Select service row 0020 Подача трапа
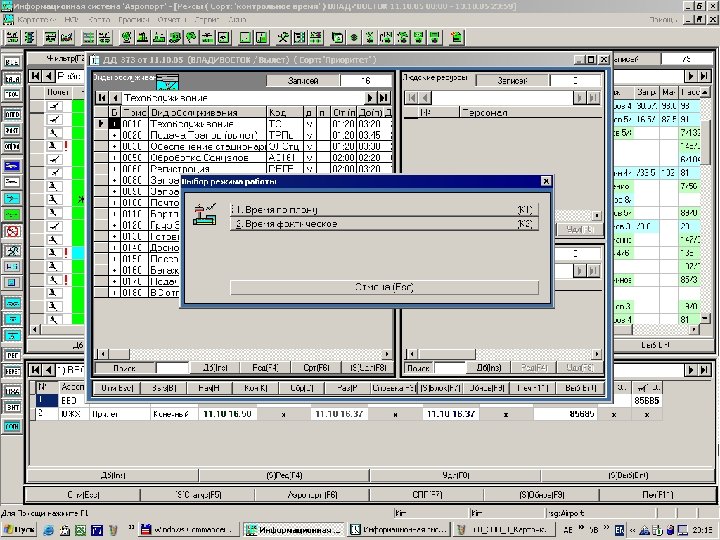 [243, 135]
